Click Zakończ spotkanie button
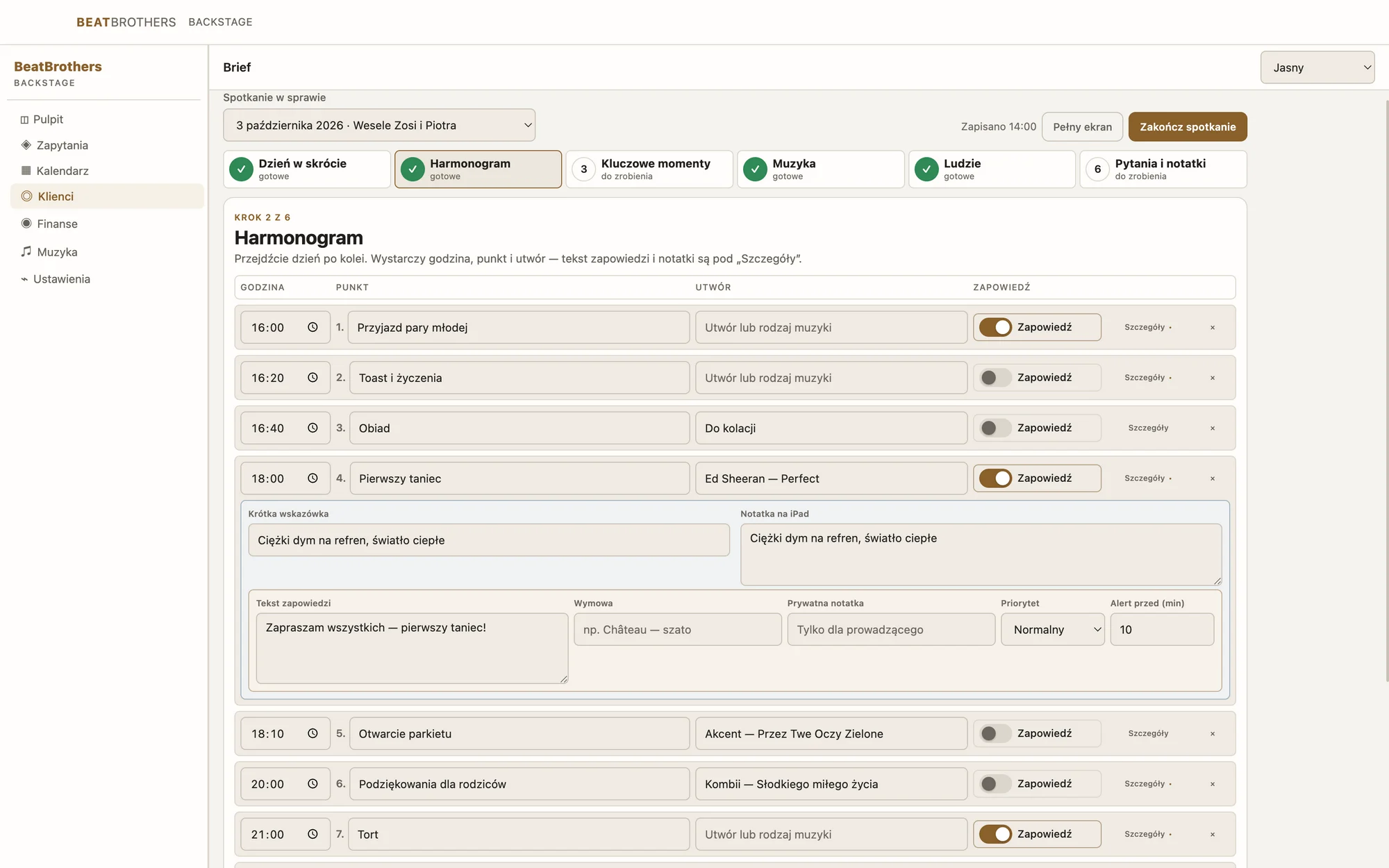 1188,126
